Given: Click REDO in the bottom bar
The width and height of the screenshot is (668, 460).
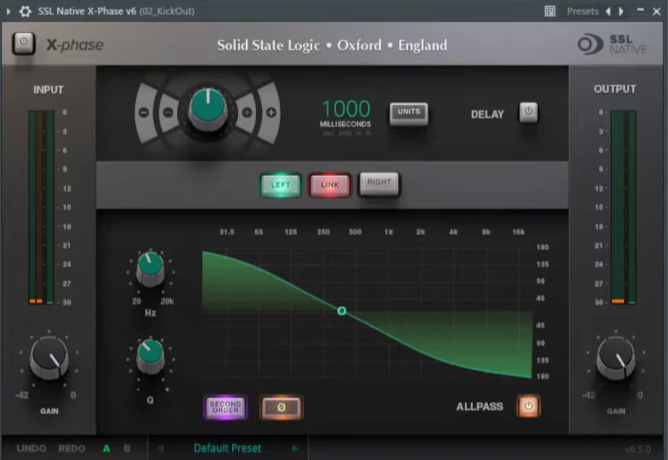Looking at the screenshot, I should [72, 448].
